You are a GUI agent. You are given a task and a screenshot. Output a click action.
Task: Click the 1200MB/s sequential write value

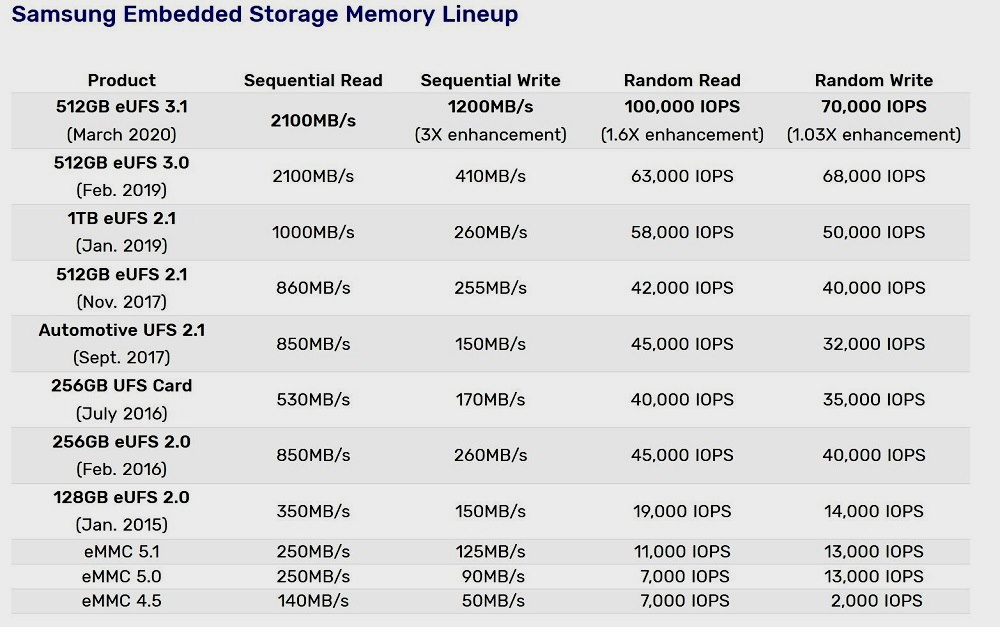[490, 106]
